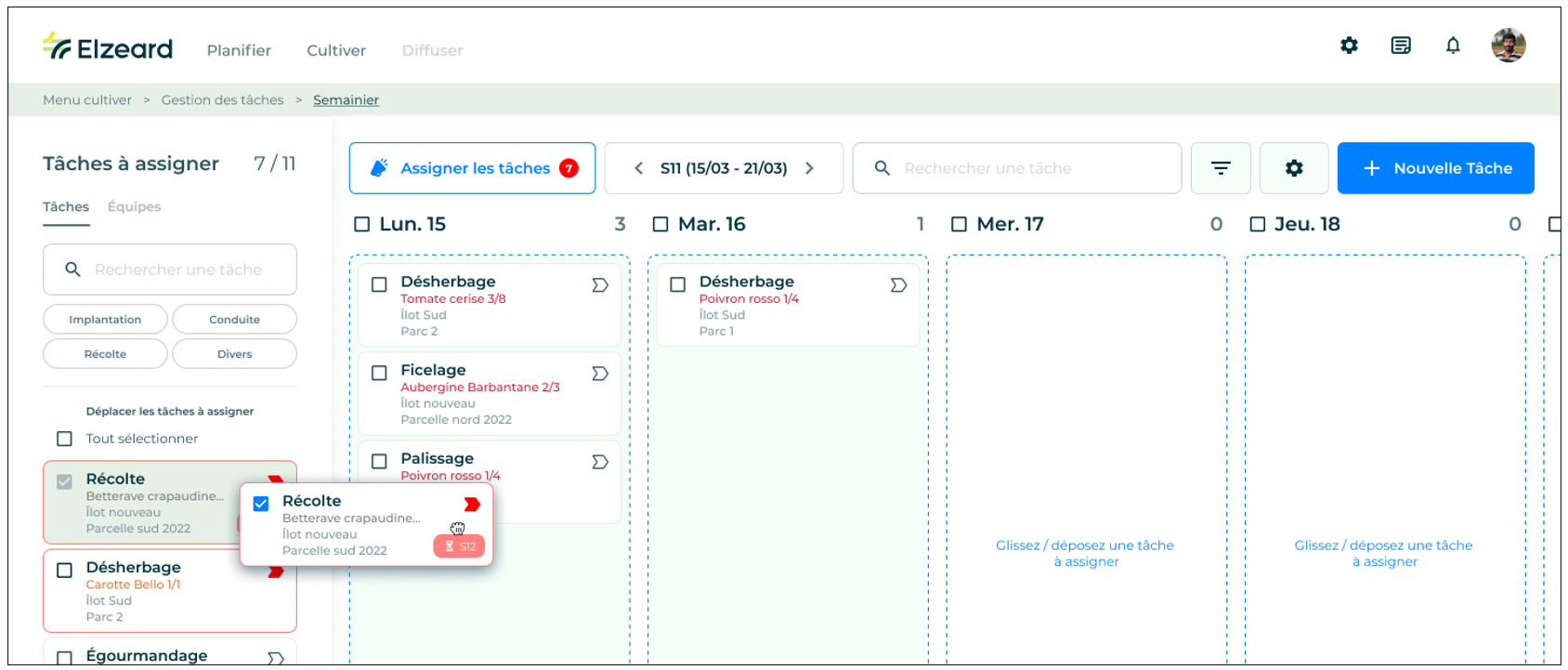The width and height of the screenshot is (1568, 670).
Task: Click drop zone text under Jeu. 18
Action: [1383, 553]
